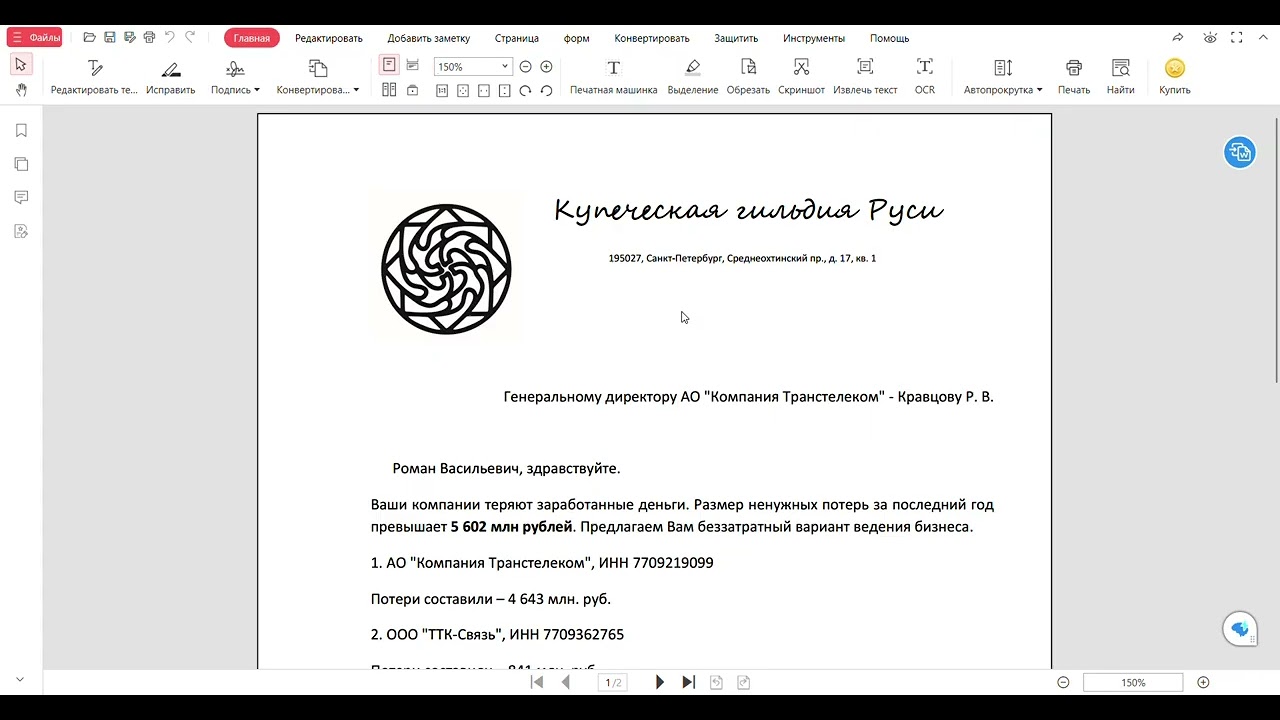Save the document with the floppy icon
Viewport: 1280px width, 720px height.
coord(110,38)
